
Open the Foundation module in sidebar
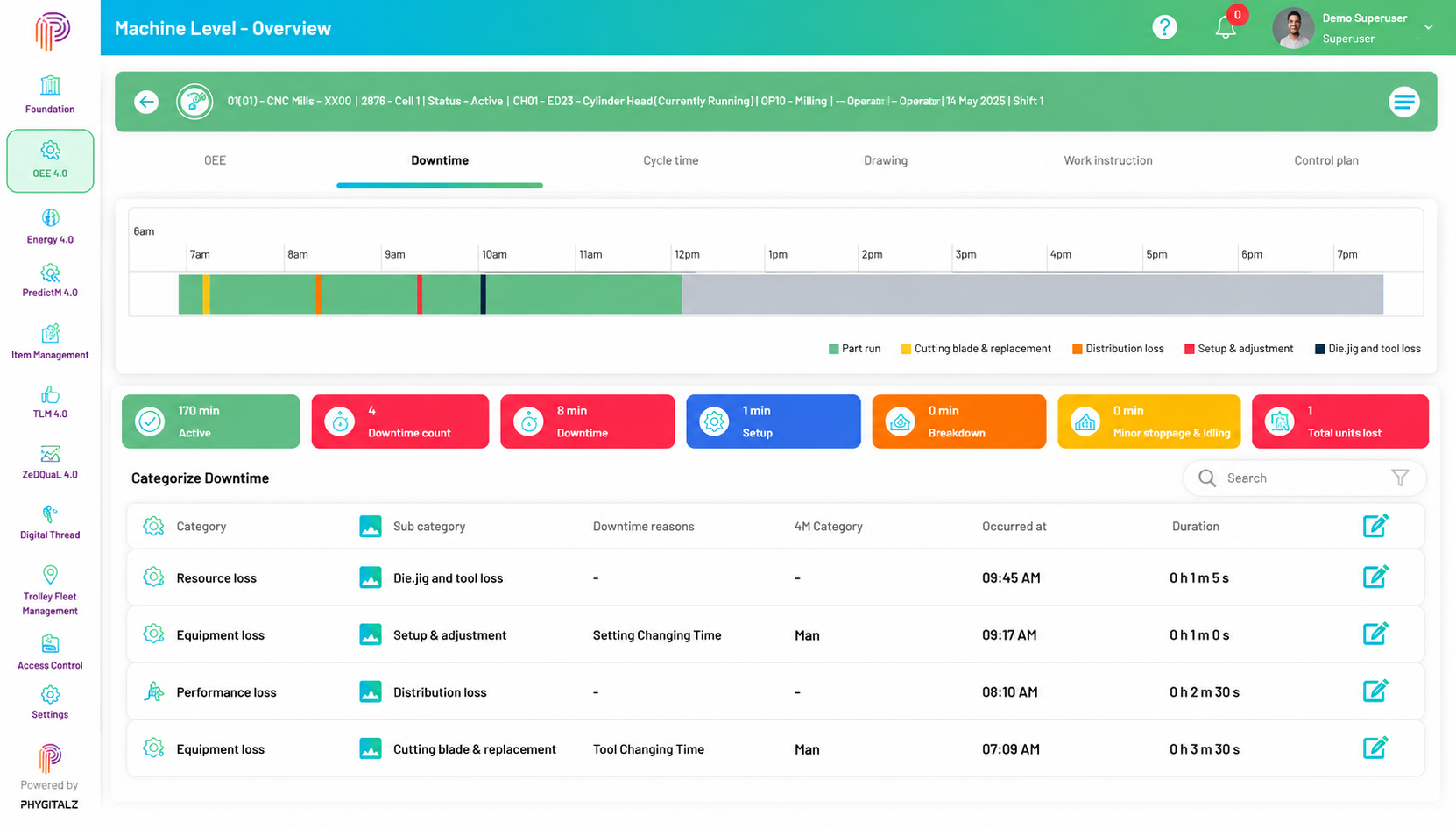point(50,95)
